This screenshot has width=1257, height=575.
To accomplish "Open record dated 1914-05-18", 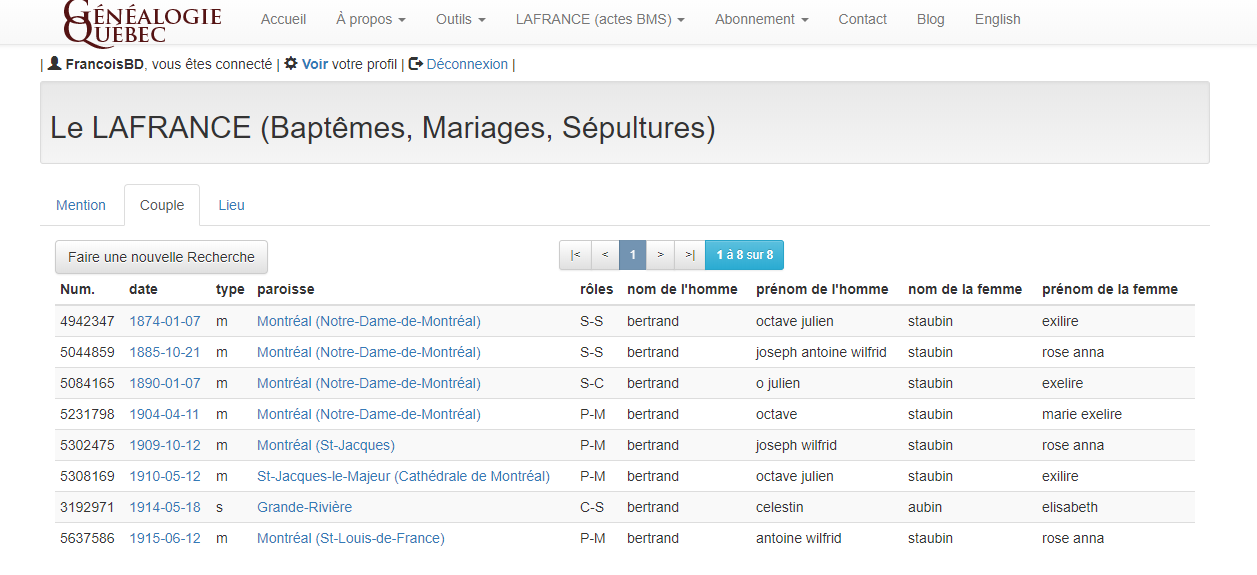I will [165, 507].
